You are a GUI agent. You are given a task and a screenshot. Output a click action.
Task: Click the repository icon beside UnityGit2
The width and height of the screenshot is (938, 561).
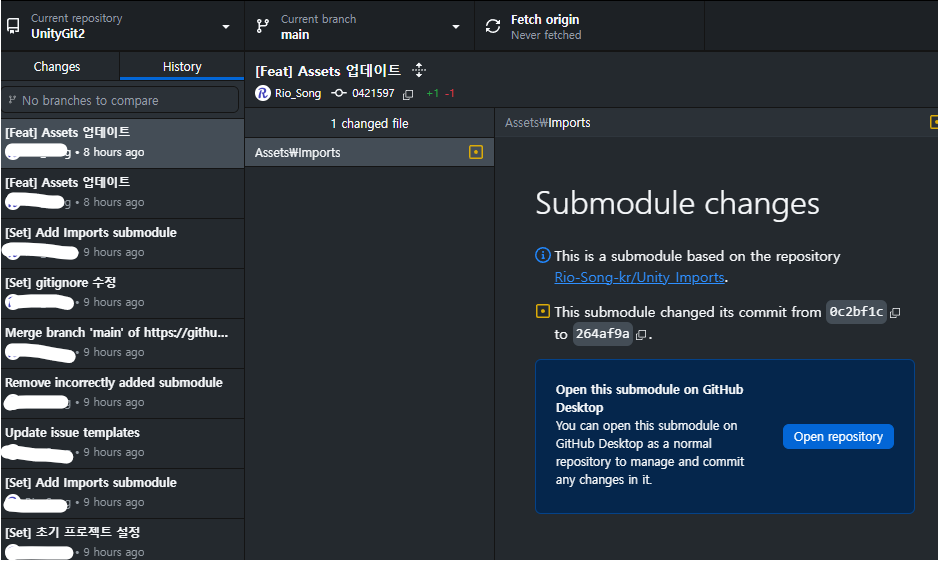pos(13,26)
